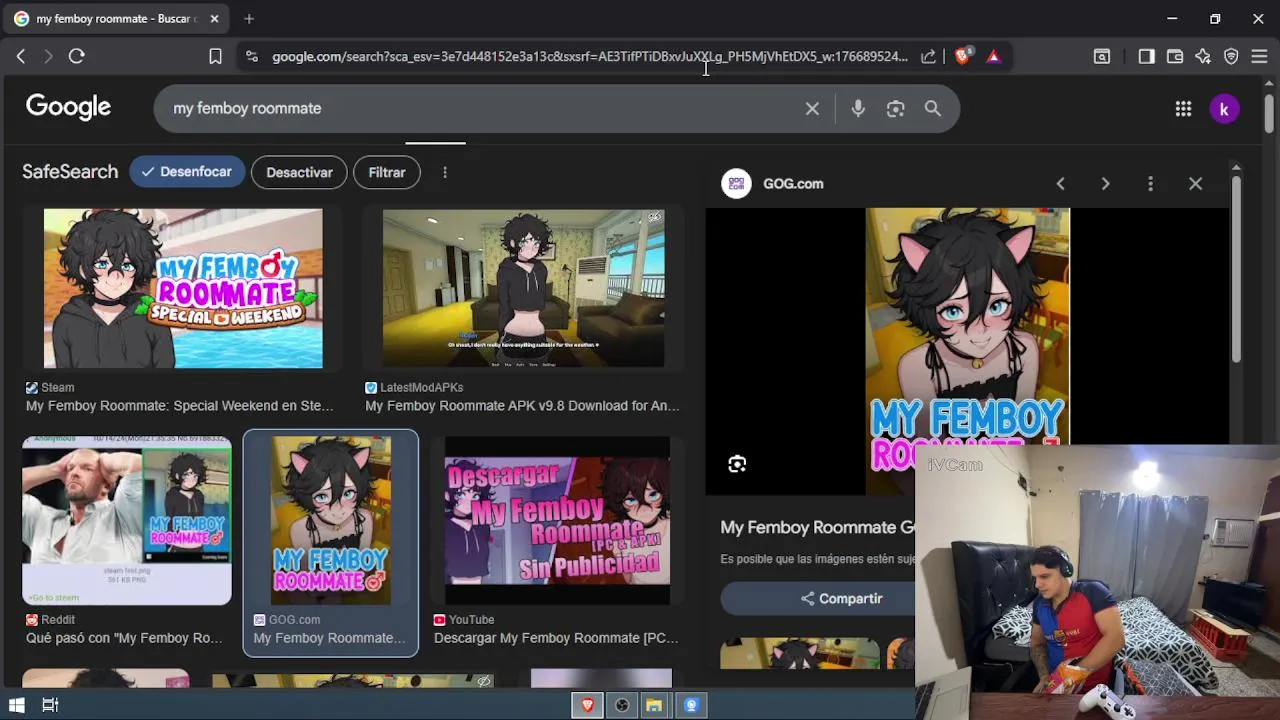Image resolution: width=1280 pixels, height=720 pixels.
Task: Open the Google account avatar k
Action: point(1224,109)
